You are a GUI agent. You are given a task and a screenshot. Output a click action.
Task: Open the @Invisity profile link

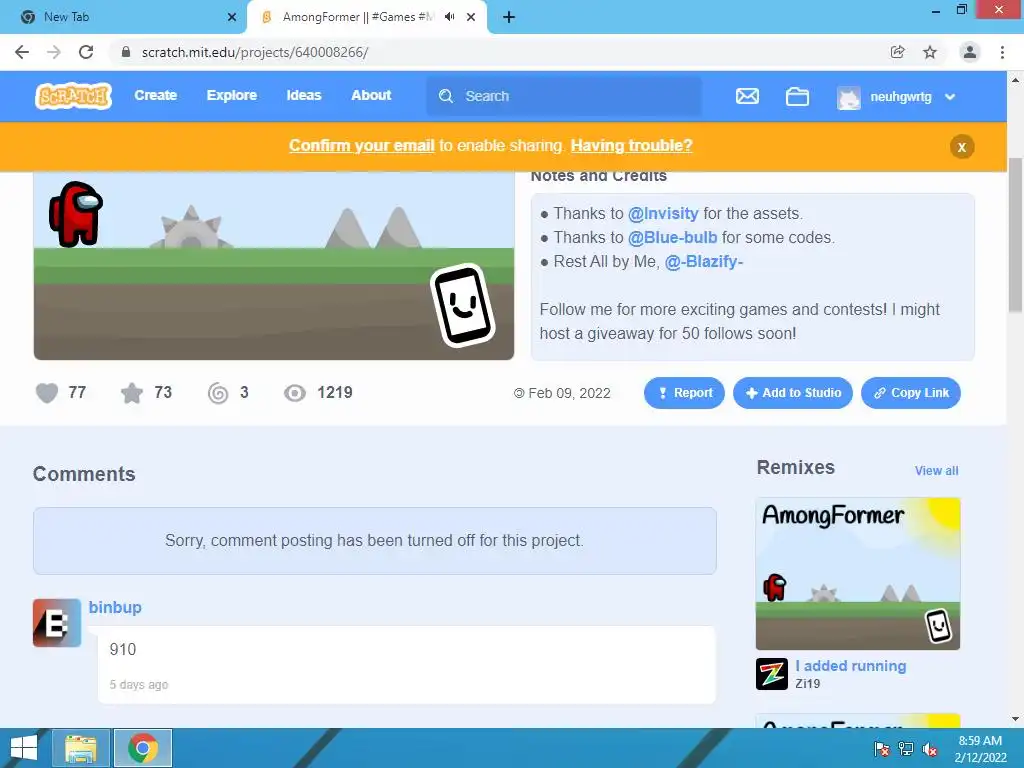click(x=663, y=214)
